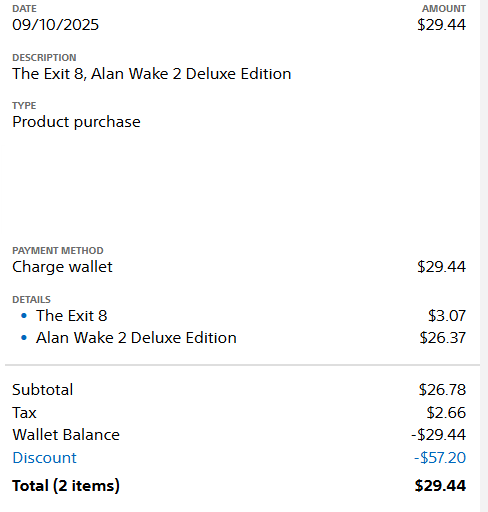This screenshot has width=488, height=512.
Task: Click The Exit 8 details item
Action: tap(72, 316)
